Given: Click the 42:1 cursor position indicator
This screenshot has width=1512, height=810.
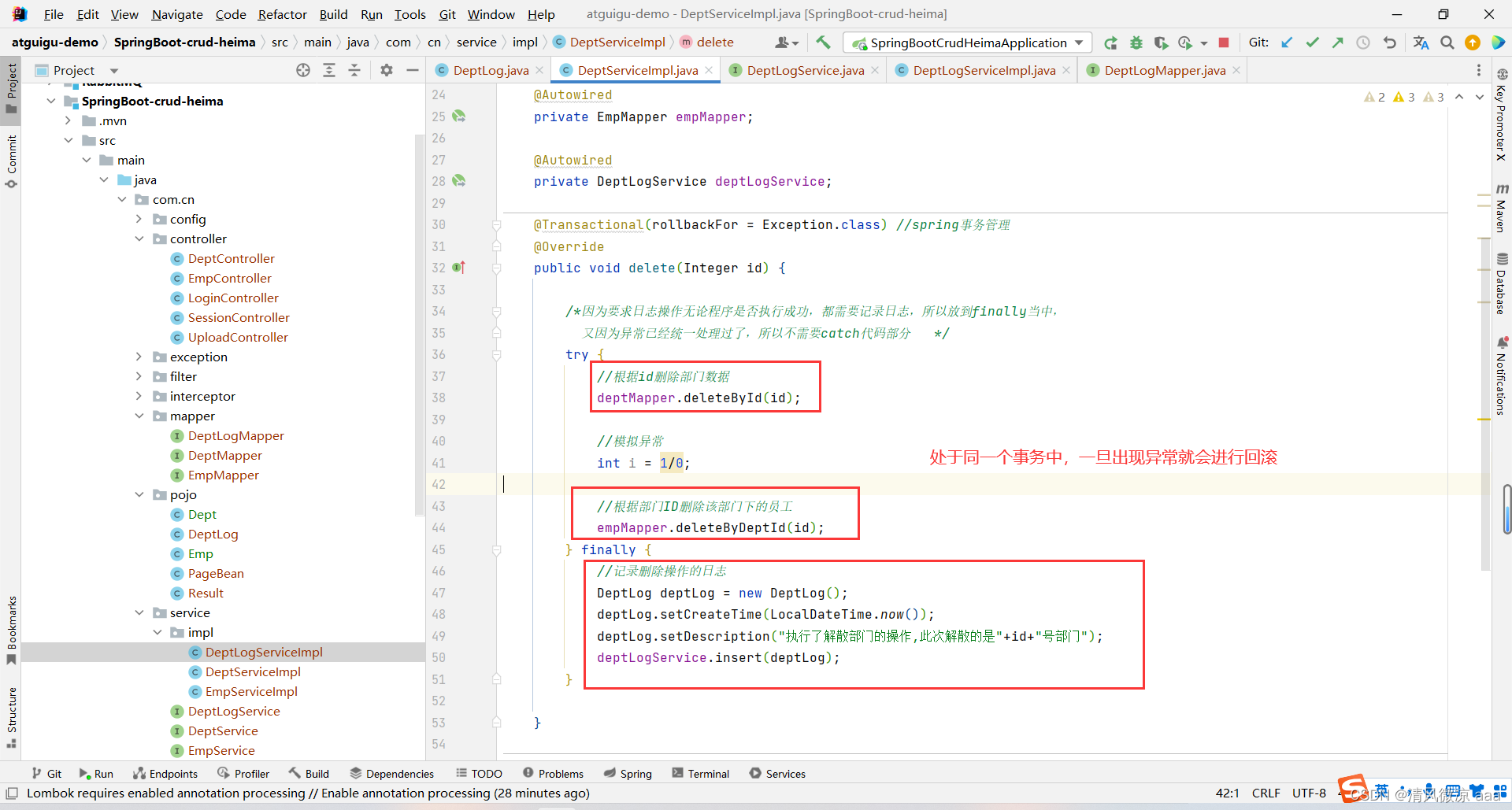Looking at the screenshot, I should [1227, 793].
